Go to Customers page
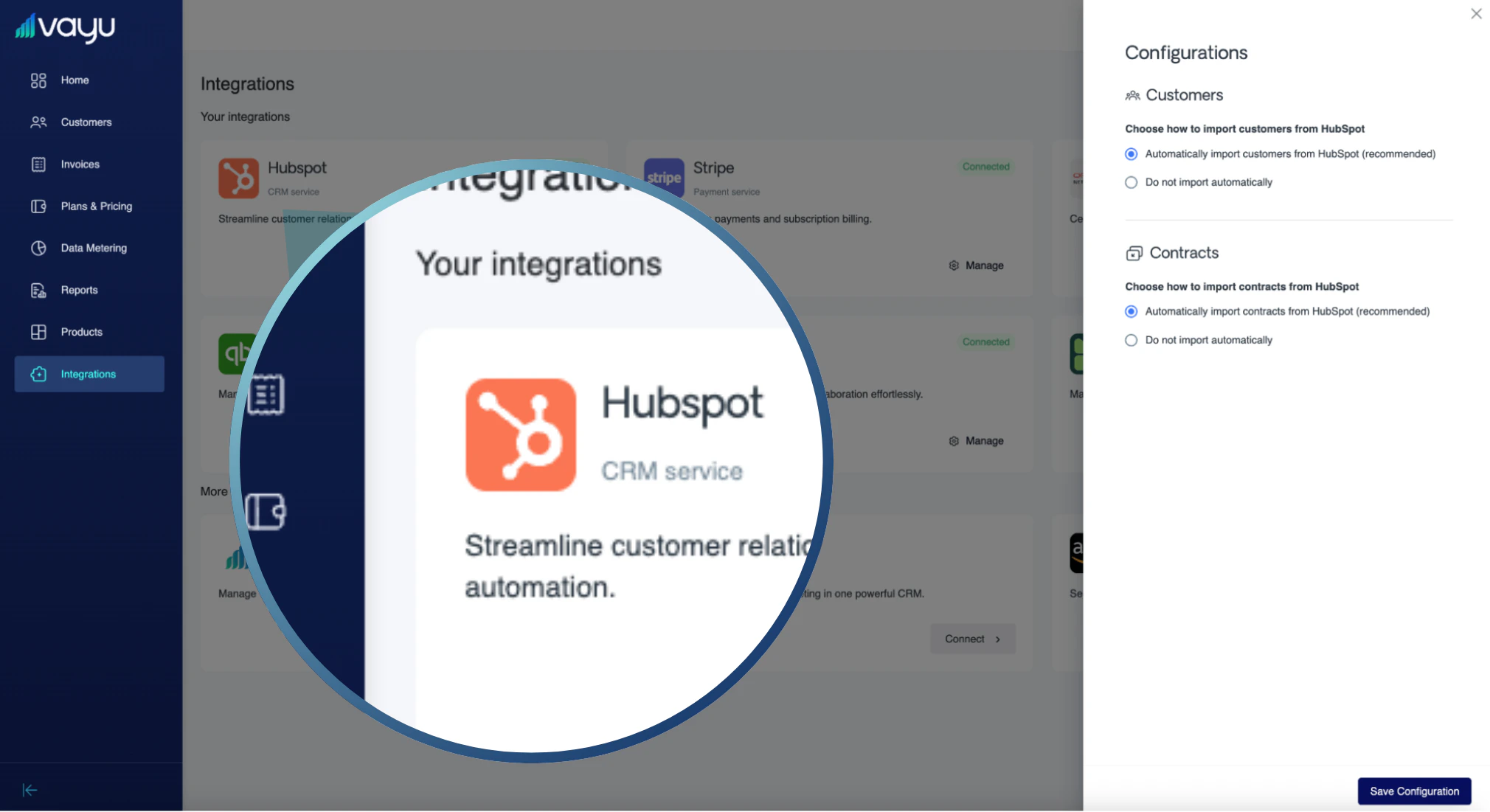Screen dimensions: 1490x812 pyautogui.click(x=89, y=122)
